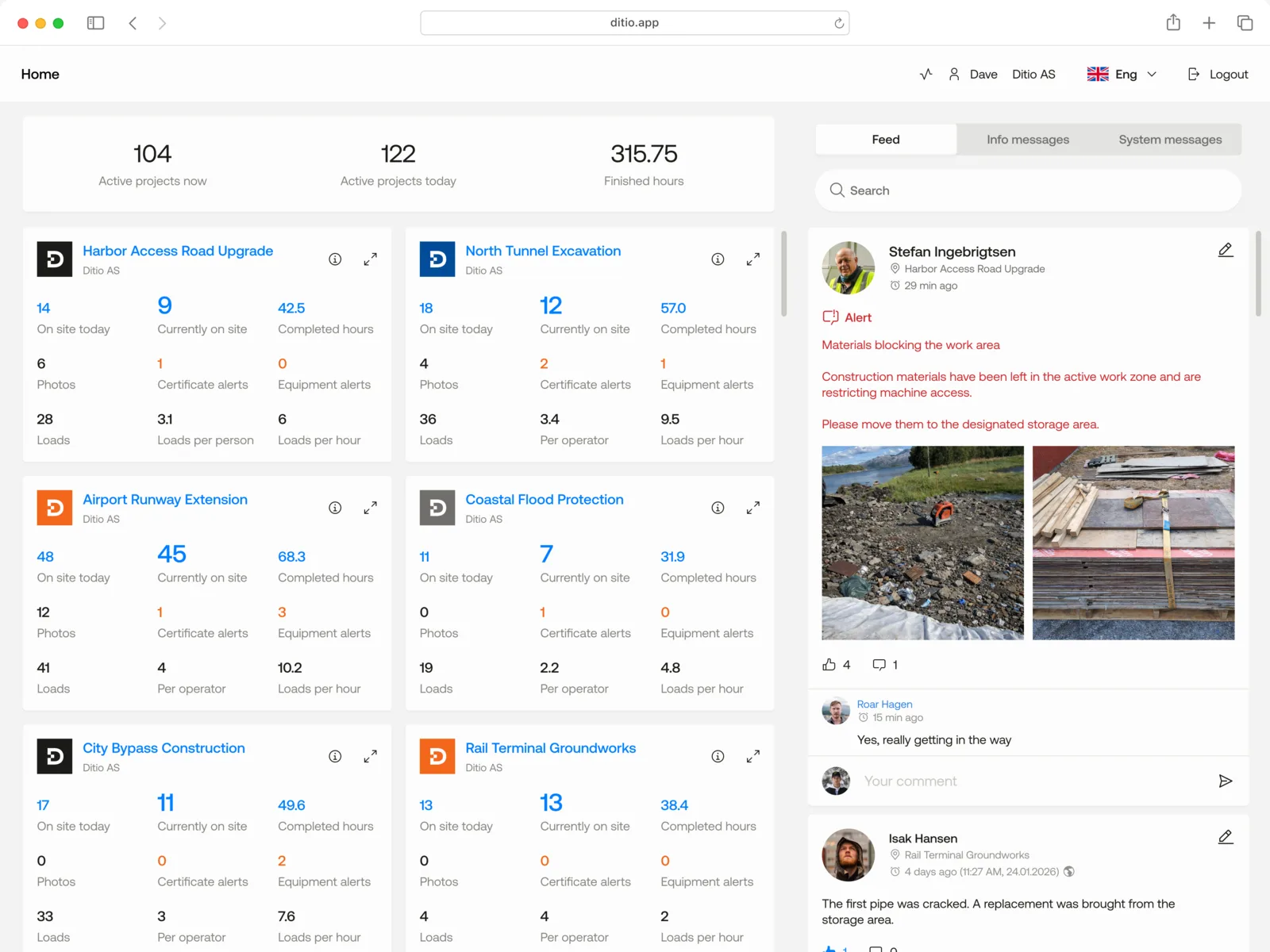
Task: Like the alert post using the thumbs-up icon
Action: click(828, 664)
